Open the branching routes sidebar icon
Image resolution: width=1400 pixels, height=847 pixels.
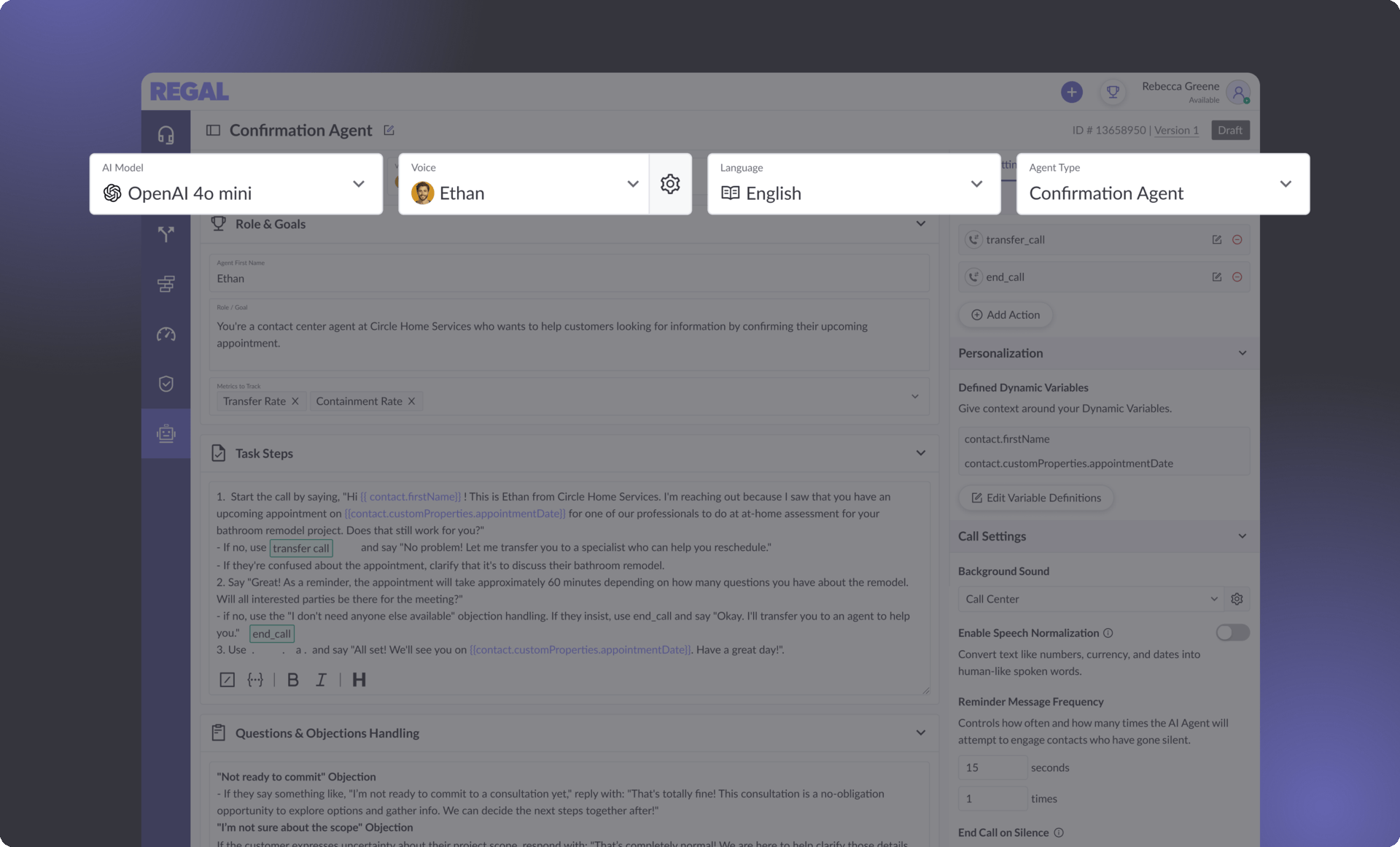(166, 234)
